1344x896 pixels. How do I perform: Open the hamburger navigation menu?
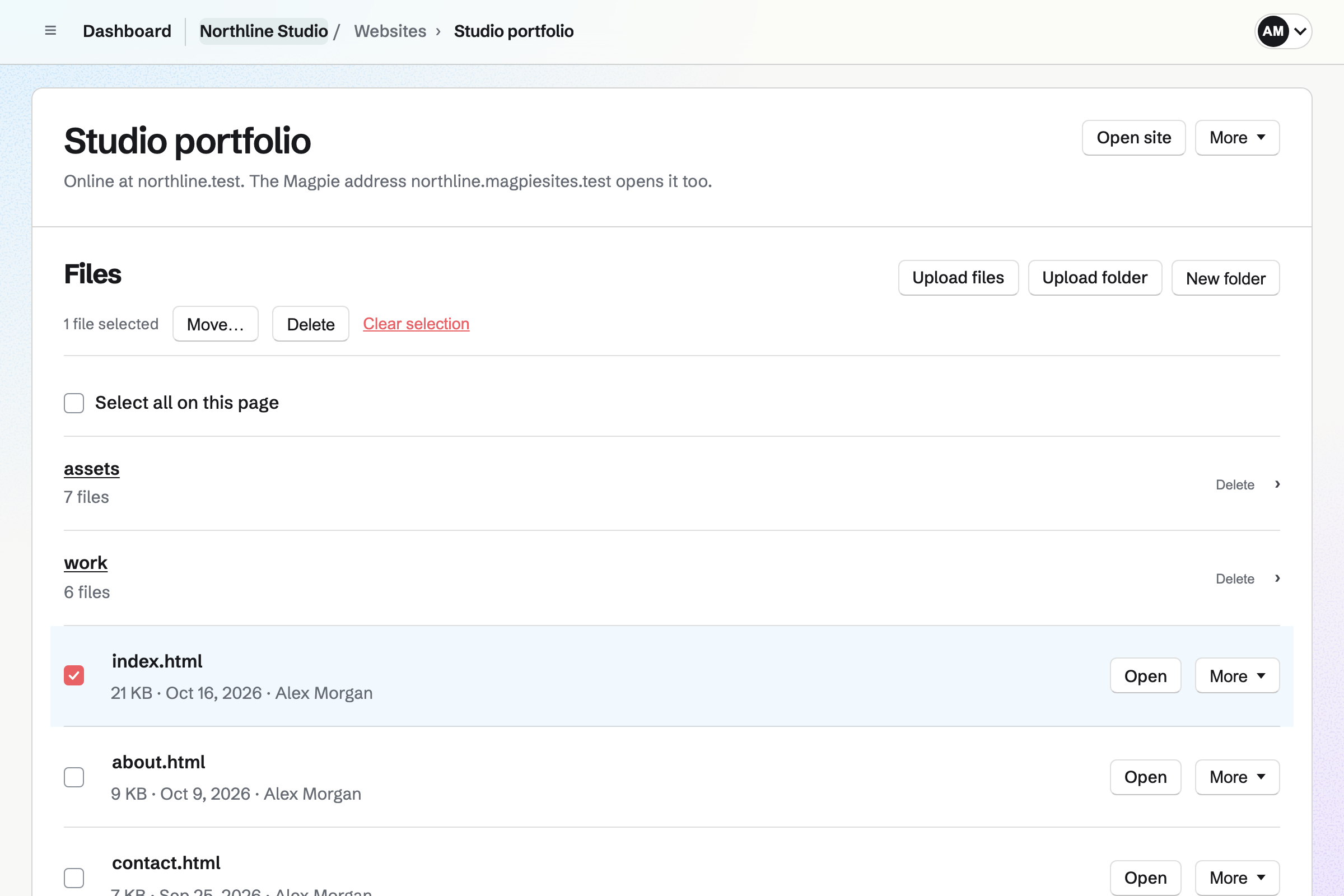(x=50, y=31)
